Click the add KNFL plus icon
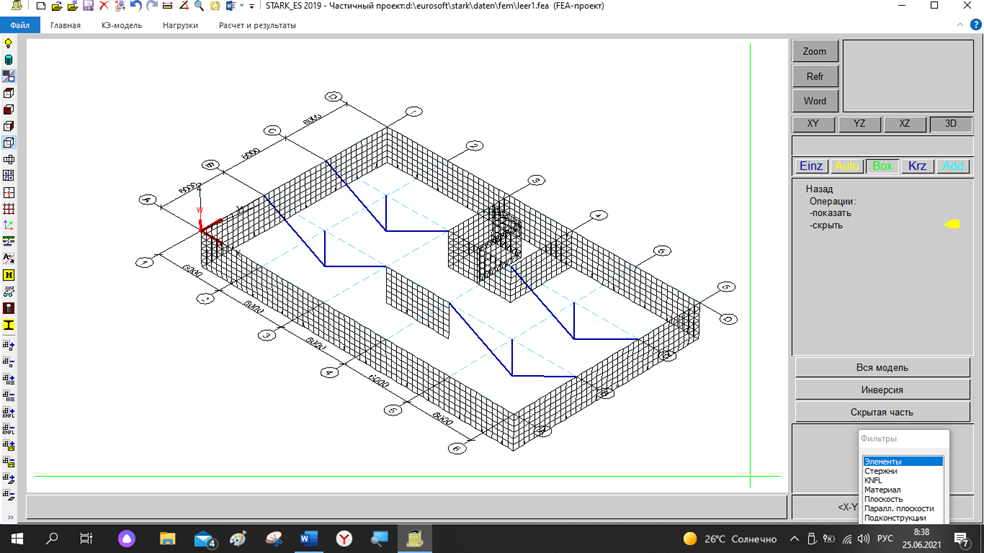984x553 pixels. pyautogui.click(x=9, y=412)
